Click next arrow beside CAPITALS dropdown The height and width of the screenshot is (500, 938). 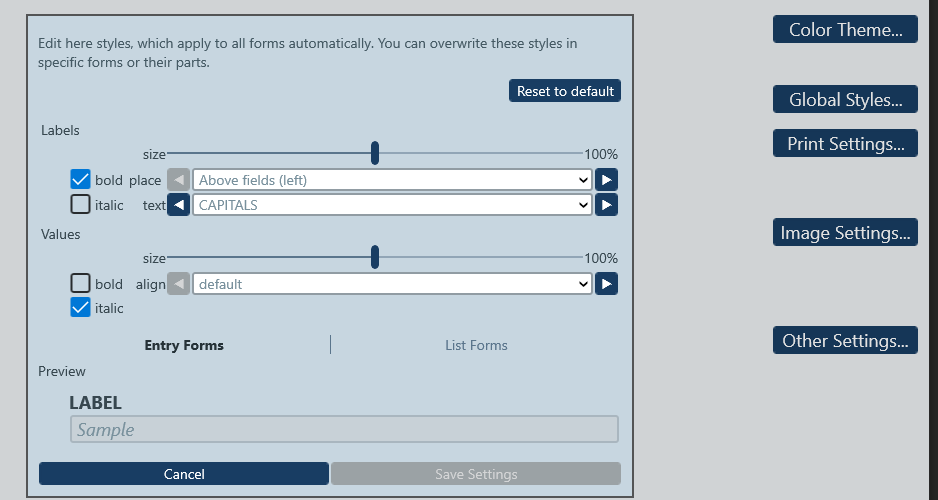[606, 205]
